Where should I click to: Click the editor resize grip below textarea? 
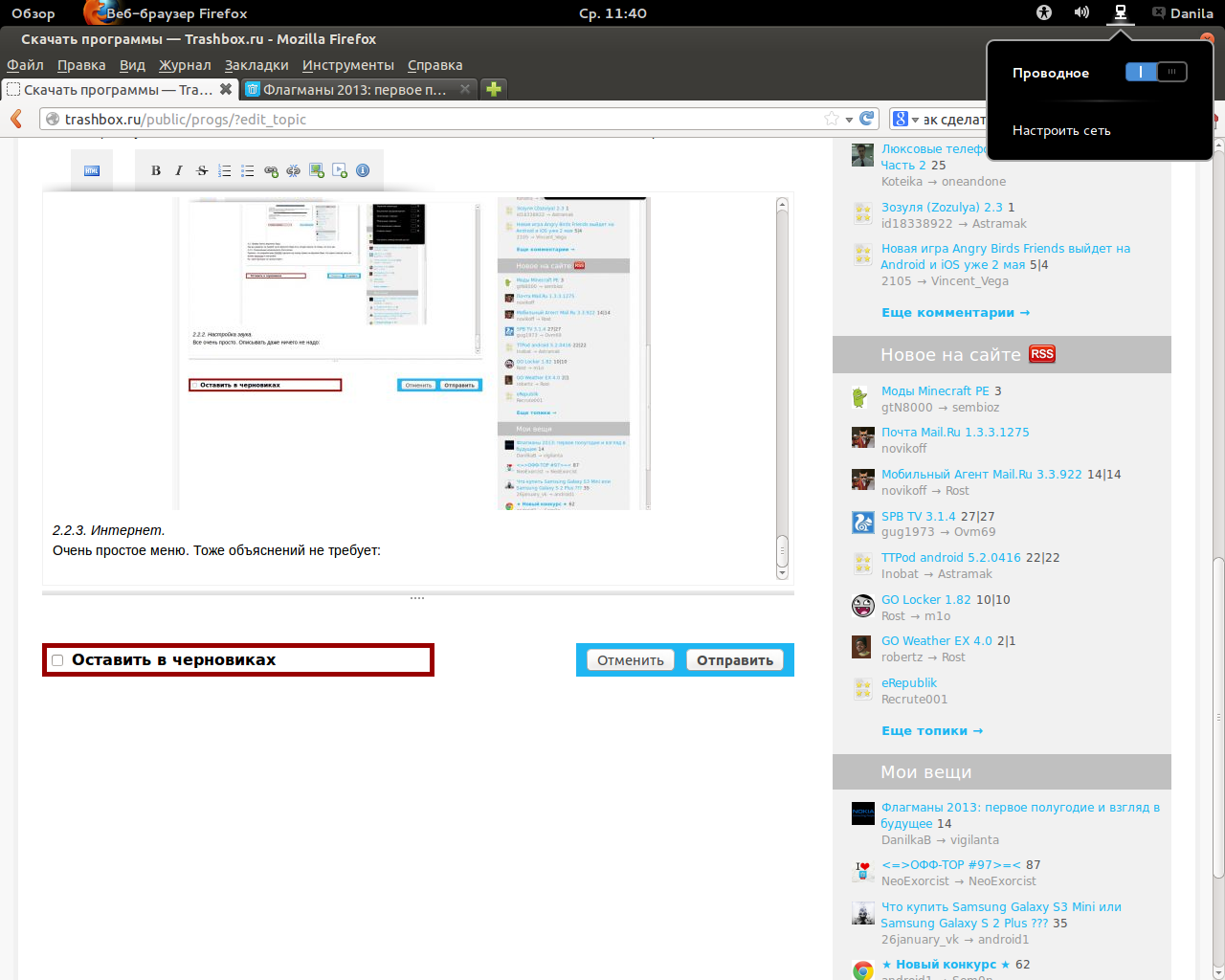pos(417,597)
